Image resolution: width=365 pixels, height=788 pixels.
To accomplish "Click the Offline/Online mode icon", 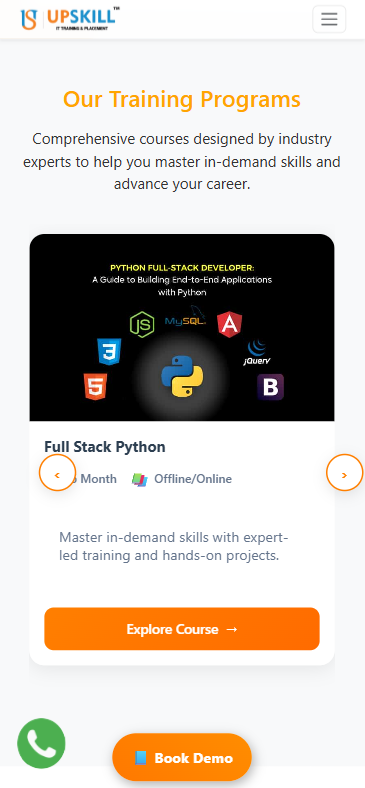I will pos(140,479).
